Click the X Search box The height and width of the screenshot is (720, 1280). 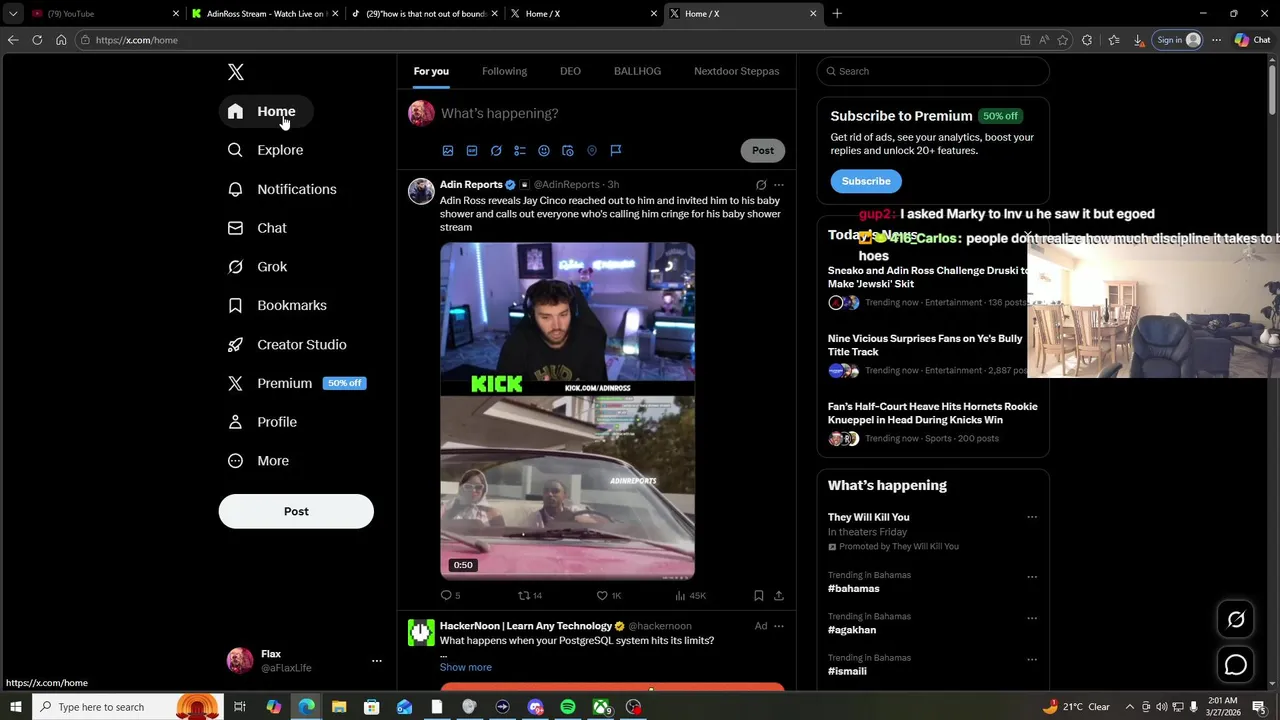933,71
